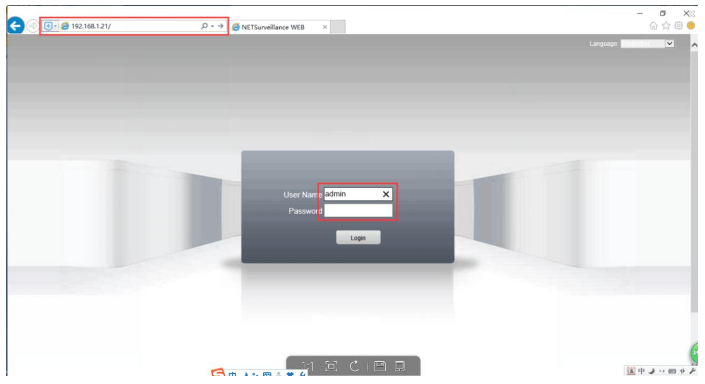
Task: Minimize the browser window
Action: pos(639,13)
